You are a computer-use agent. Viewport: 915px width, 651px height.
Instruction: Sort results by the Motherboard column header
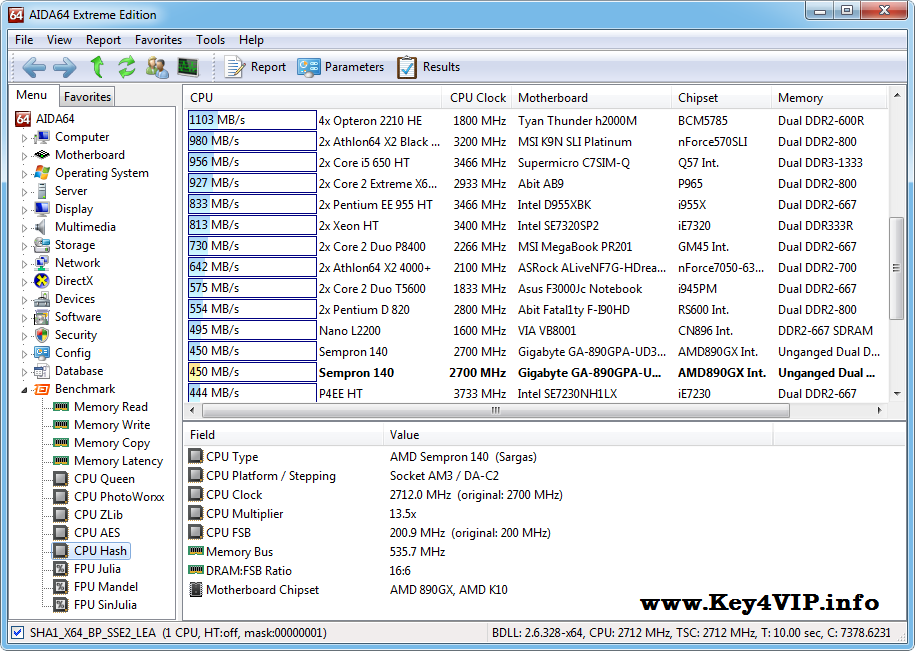pos(591,98)
